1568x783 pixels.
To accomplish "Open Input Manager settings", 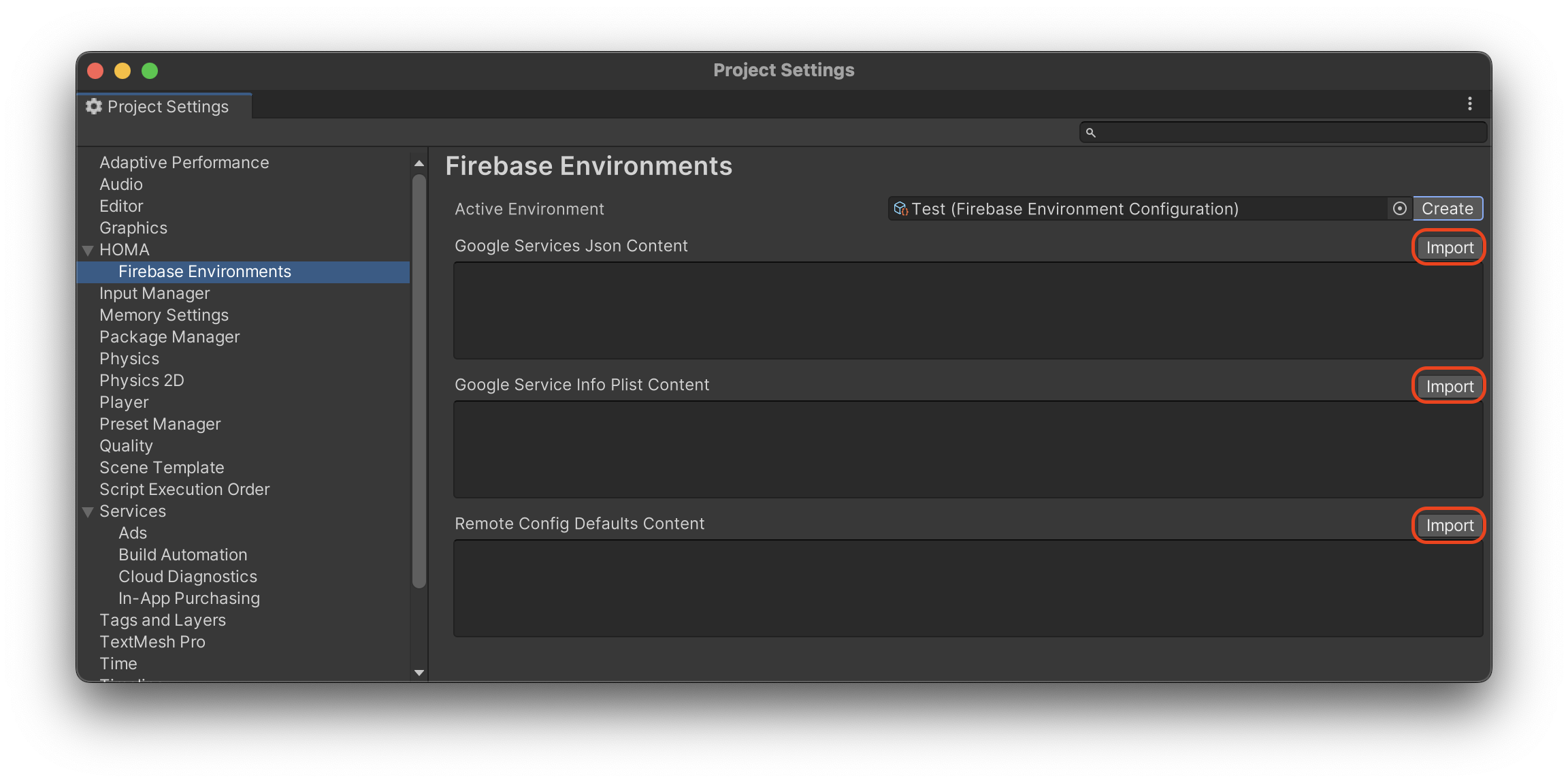I will [x=154, y=293].
